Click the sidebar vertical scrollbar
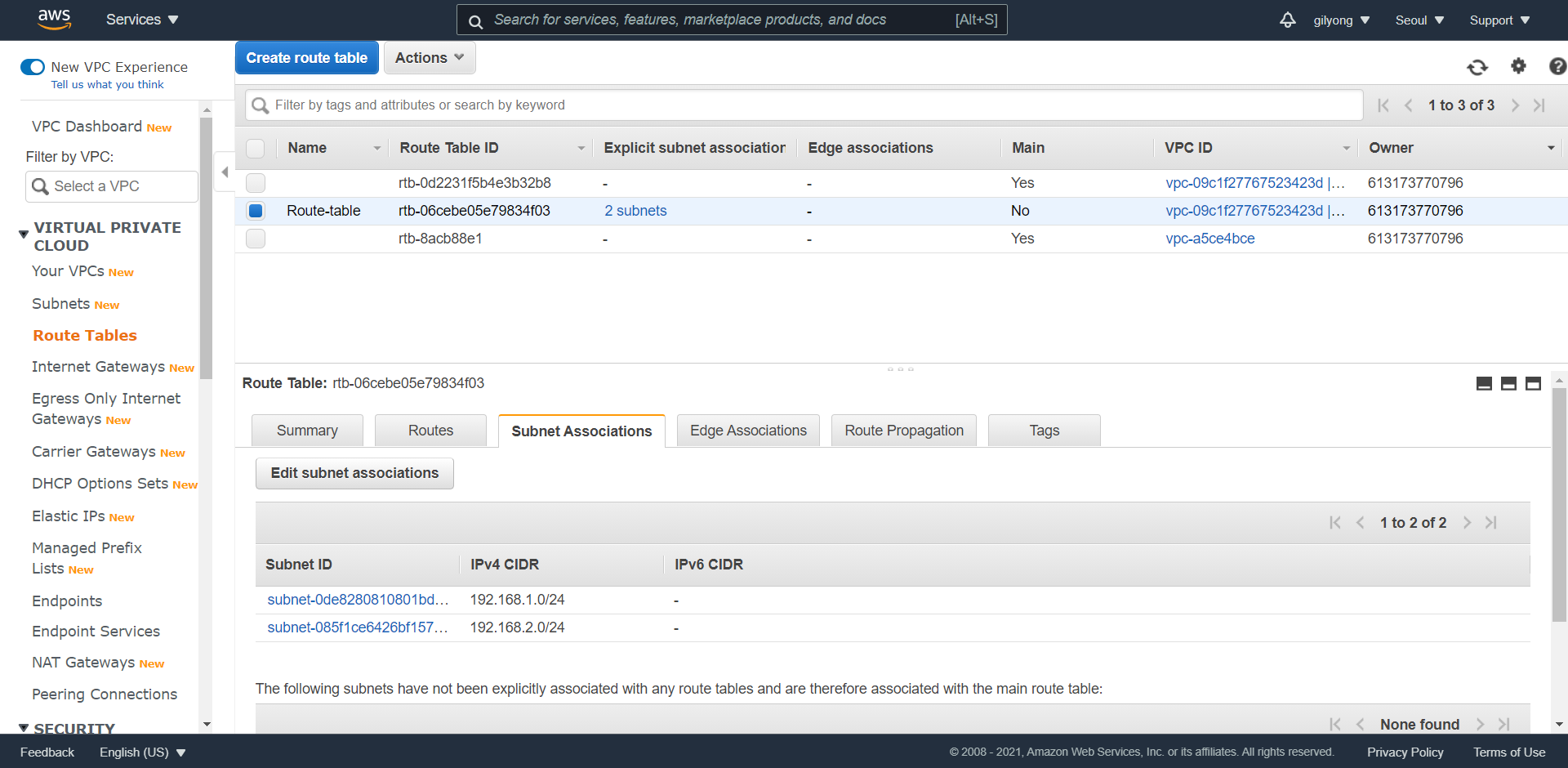Image resolution: width=1568 pixels, height=768 pixels. (206, 248)
